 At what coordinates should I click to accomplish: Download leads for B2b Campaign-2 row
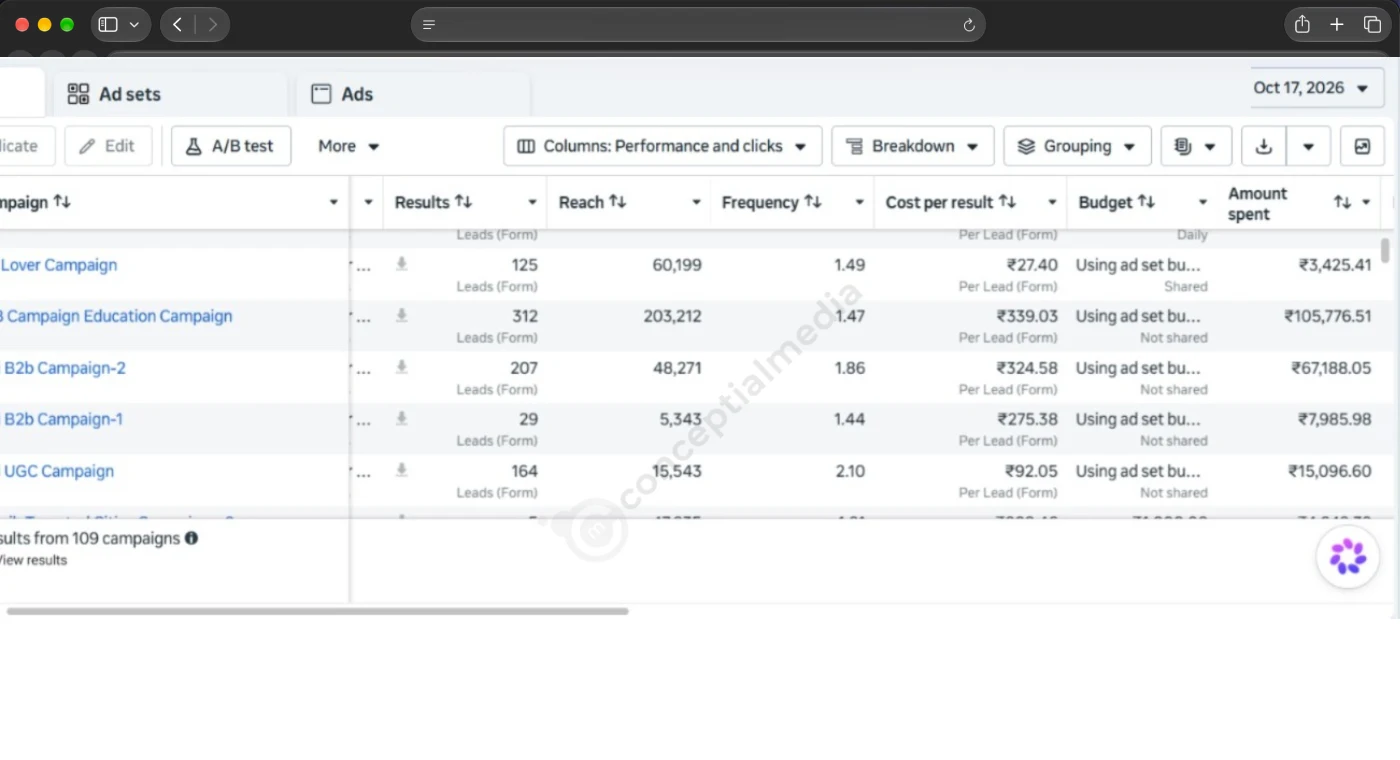tap(402, 367)
